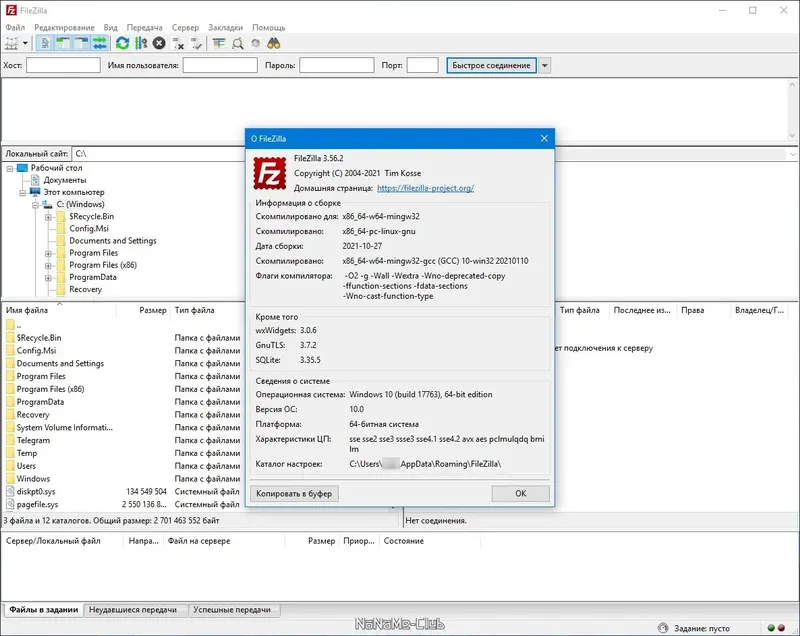
Task: Click the Копировать в буфер button
Action: click(294, 493)
